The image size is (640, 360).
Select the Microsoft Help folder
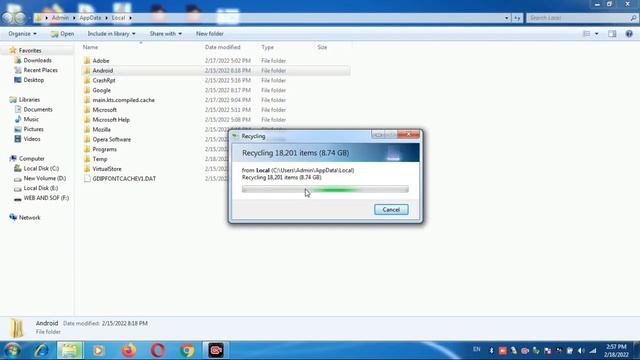[111, 120]
